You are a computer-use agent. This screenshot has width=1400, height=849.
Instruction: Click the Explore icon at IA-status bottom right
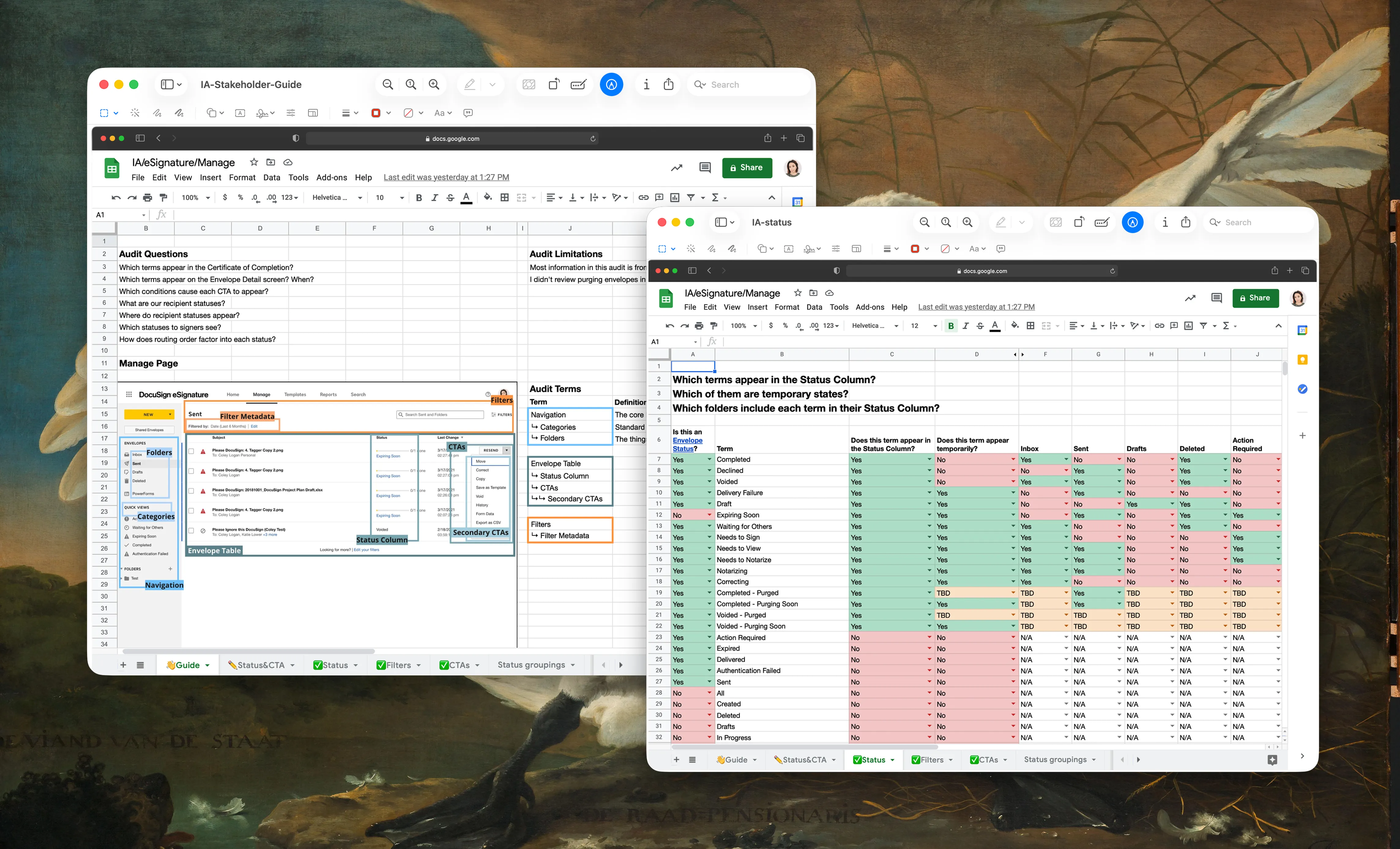pyautogui.click(x=1272, y=760)
